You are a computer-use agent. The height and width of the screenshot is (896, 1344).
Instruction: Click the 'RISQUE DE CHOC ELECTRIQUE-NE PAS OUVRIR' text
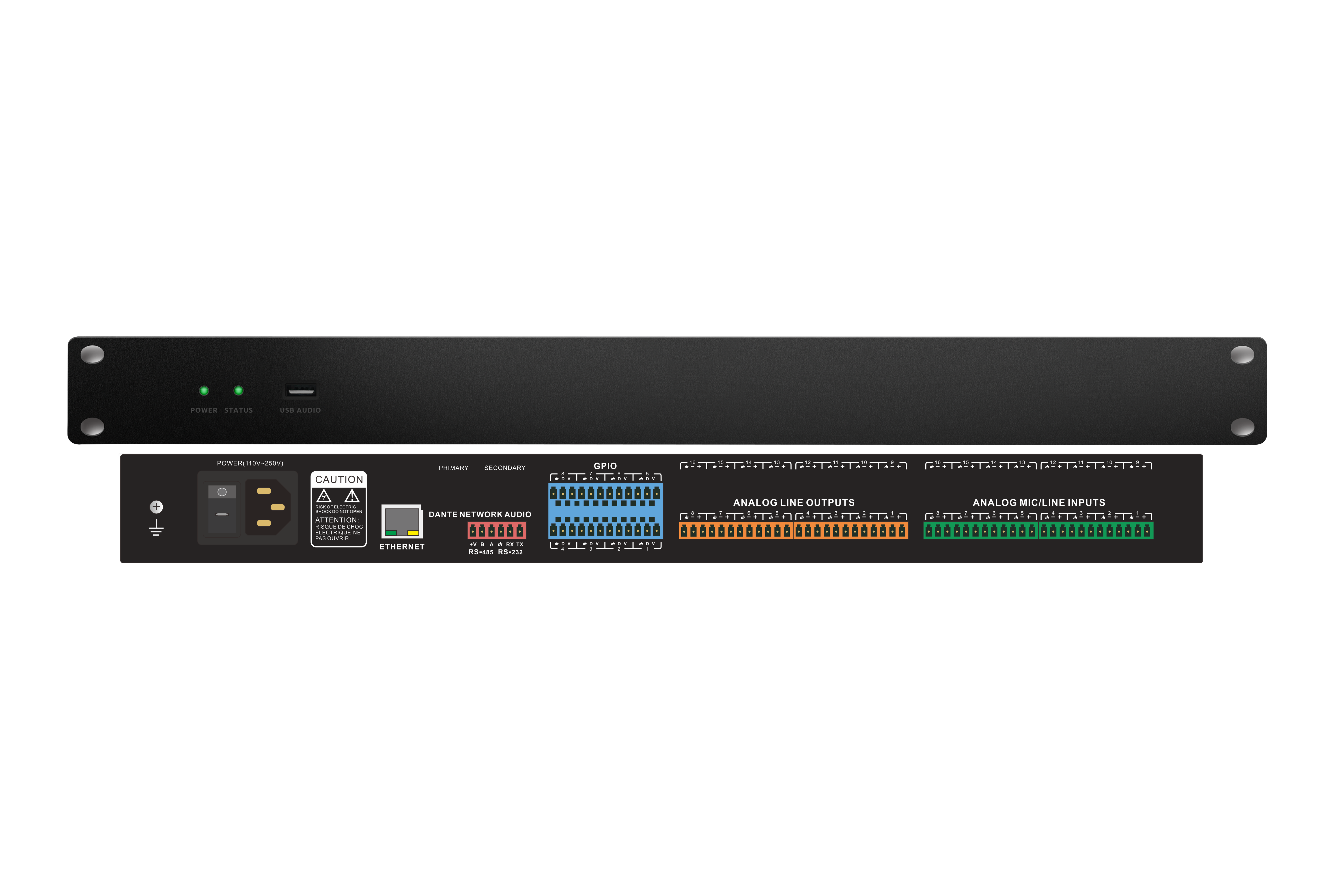(339, 533)
